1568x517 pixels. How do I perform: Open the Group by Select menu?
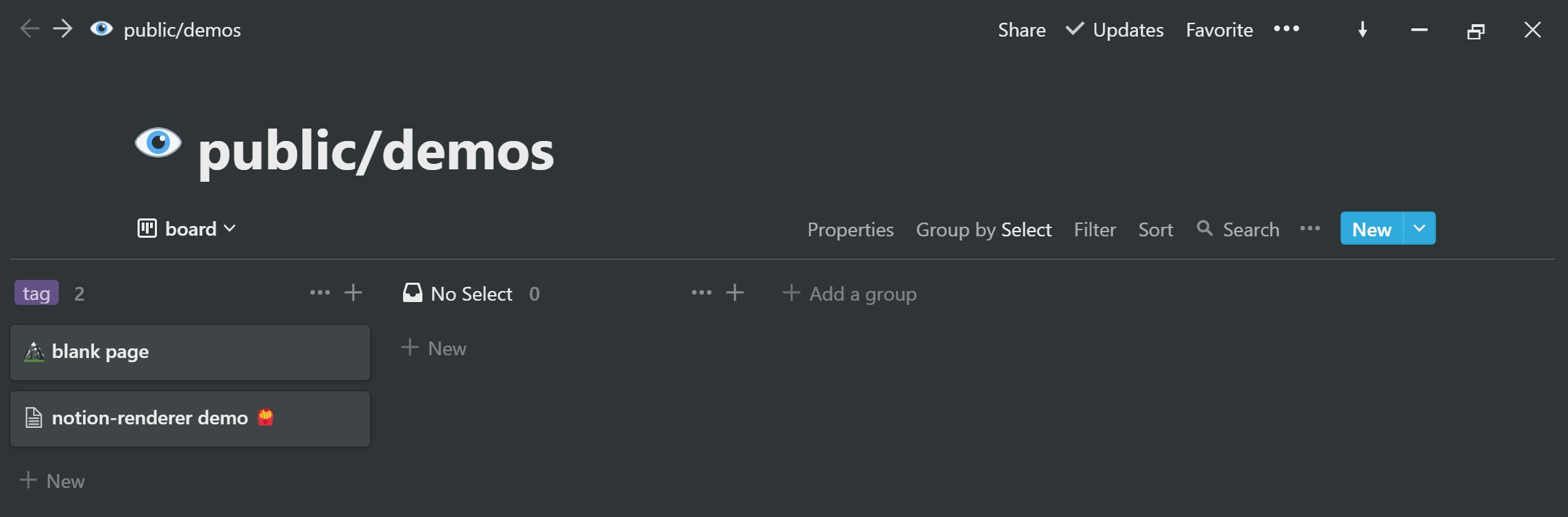[984, 229]
